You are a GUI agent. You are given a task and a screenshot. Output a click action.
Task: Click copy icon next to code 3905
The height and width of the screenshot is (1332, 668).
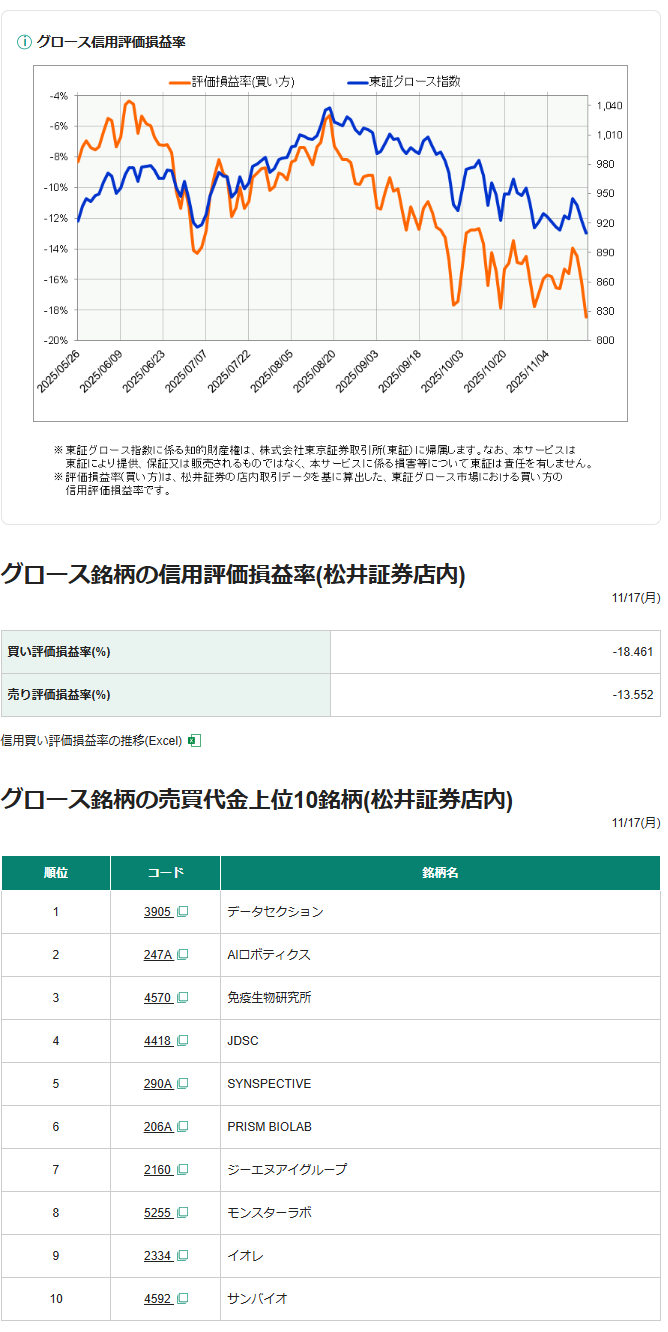pyautogui.click(x=183, y=912)
